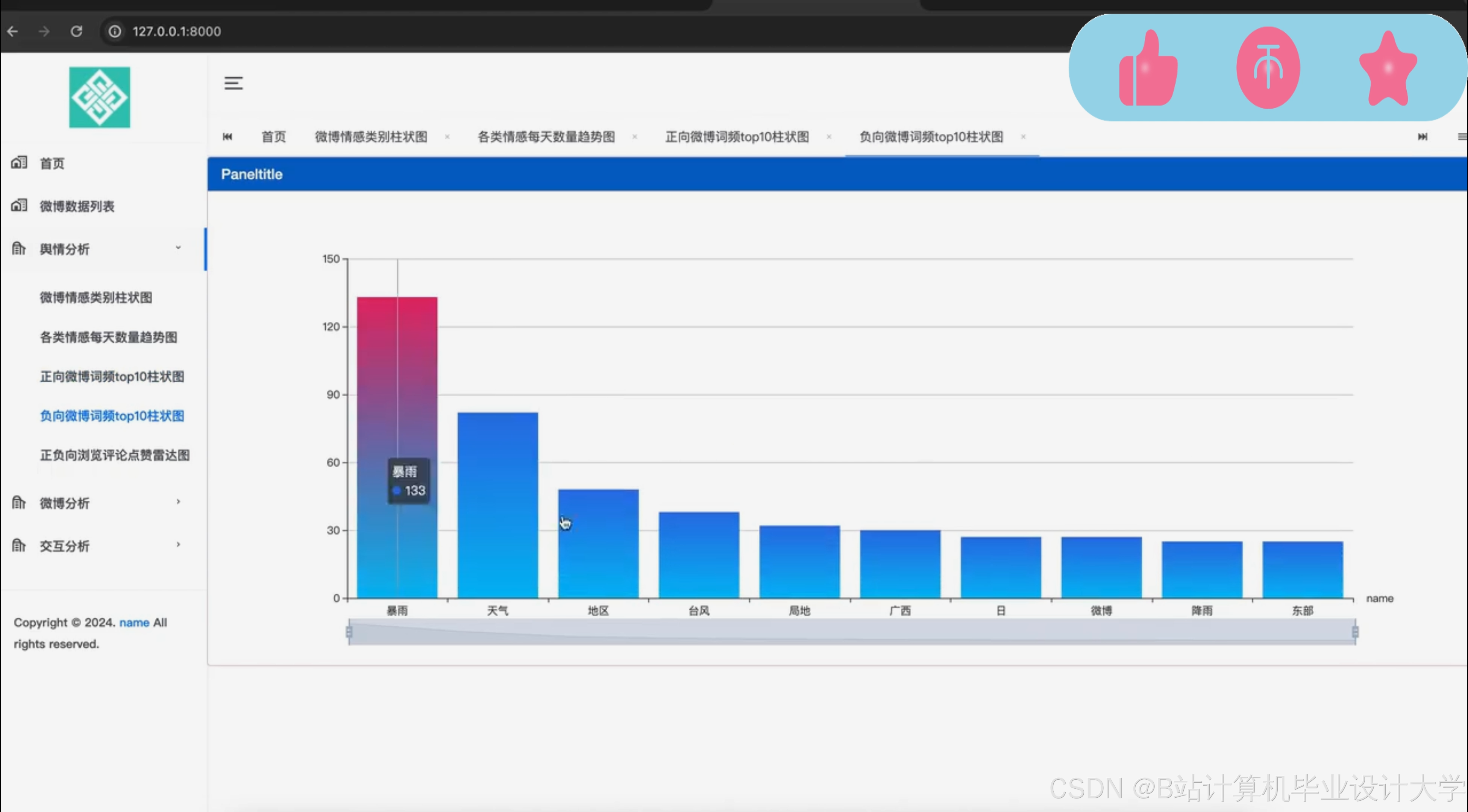
Task: Click the chart zoom slider's left handle
Action: coord(349,632)
